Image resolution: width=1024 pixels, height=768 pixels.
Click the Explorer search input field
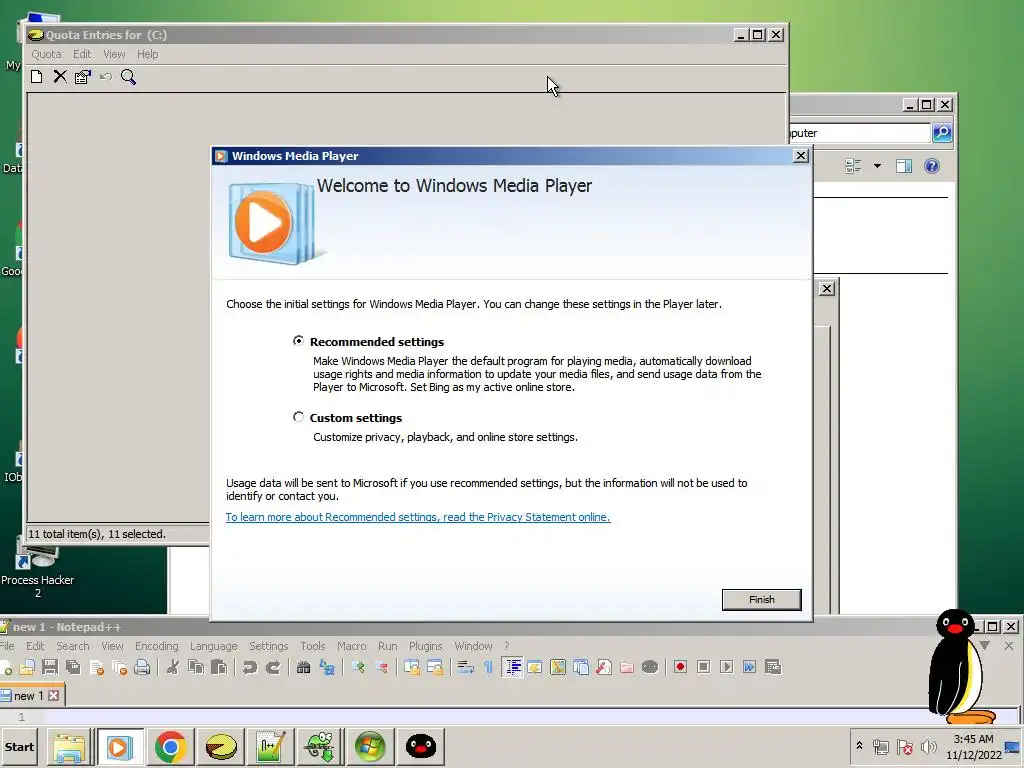point(859,133)
